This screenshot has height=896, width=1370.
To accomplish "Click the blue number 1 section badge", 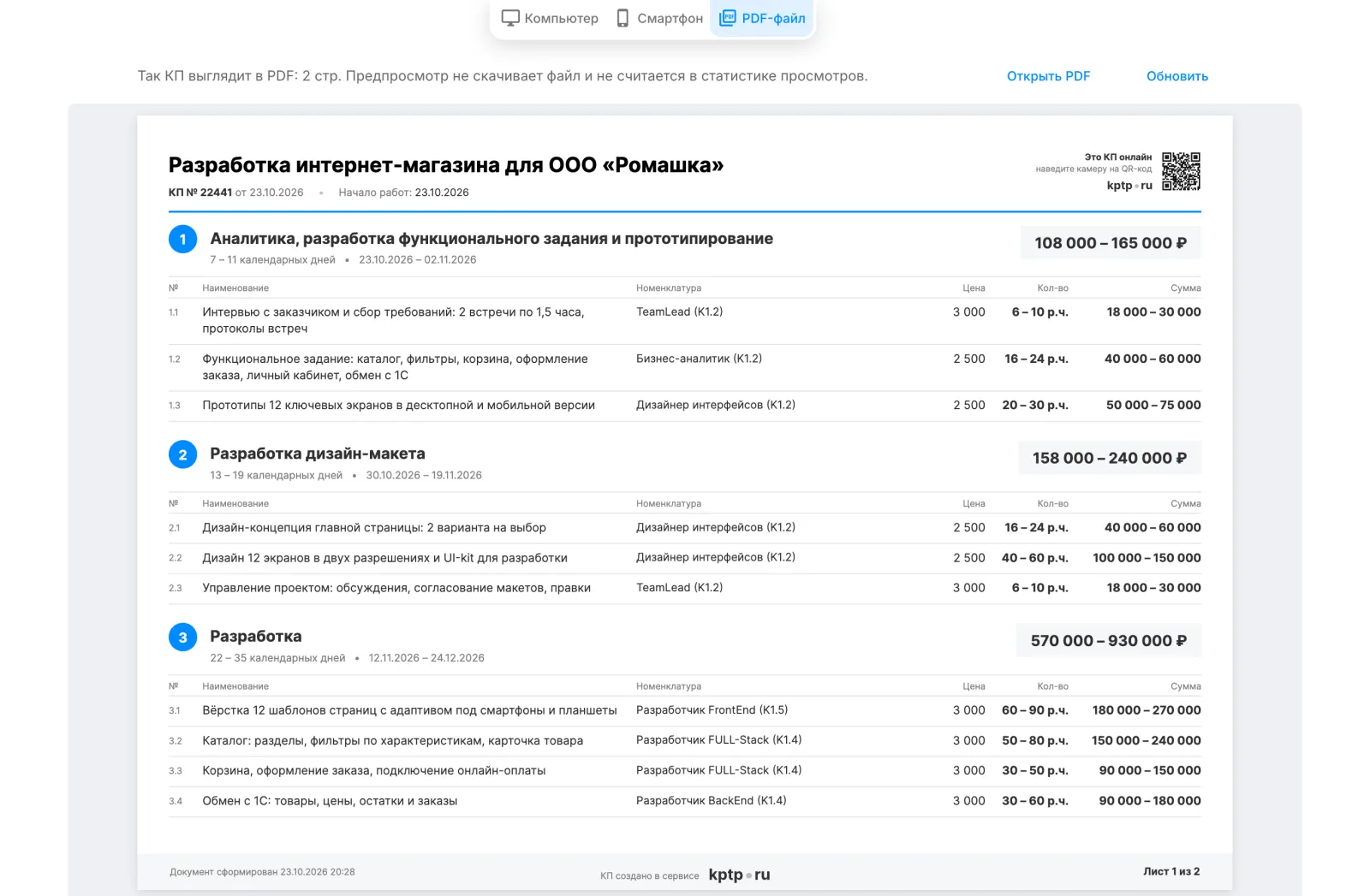I will 182,239.
